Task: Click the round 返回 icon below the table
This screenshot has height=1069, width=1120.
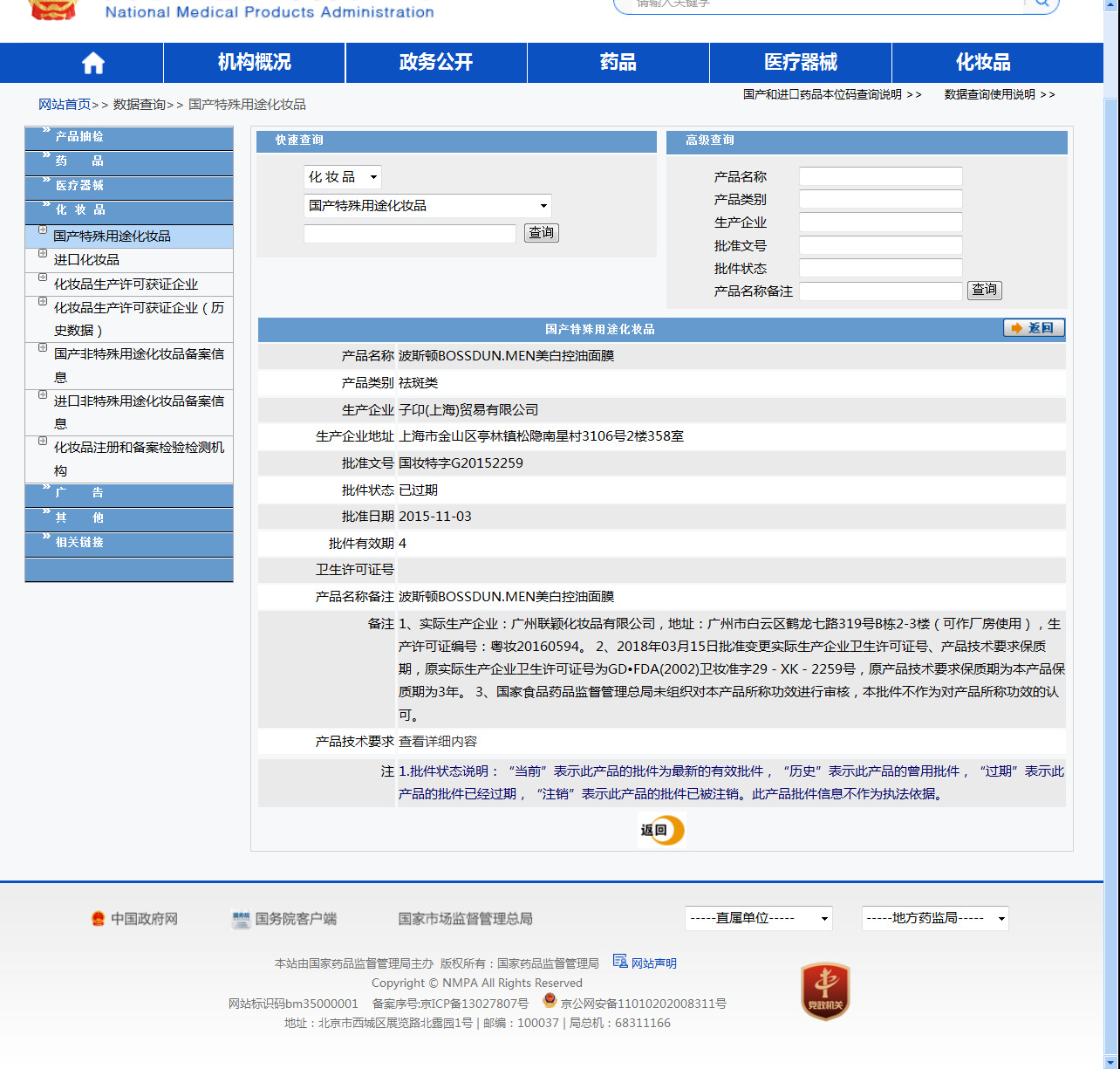Action: [x=661, y=830]
